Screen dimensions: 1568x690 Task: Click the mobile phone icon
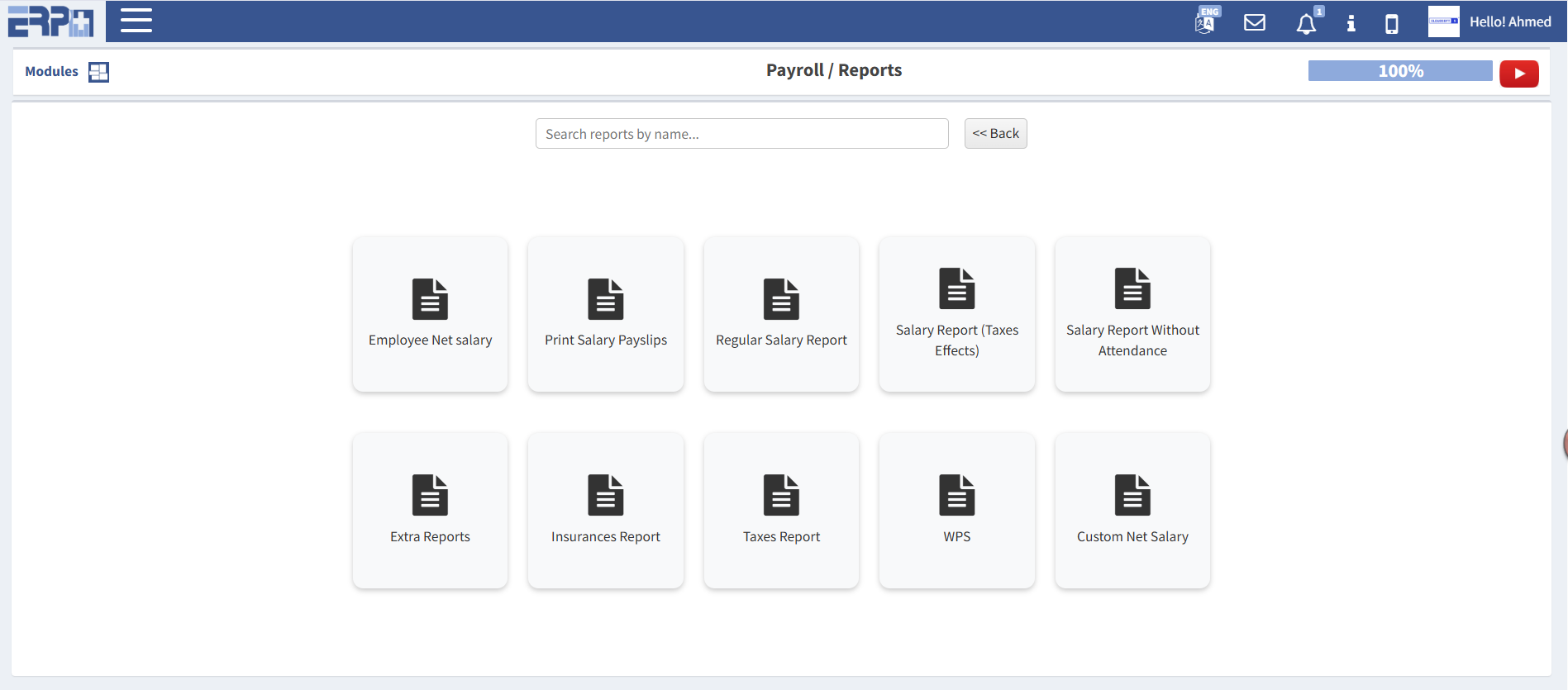1392,24
